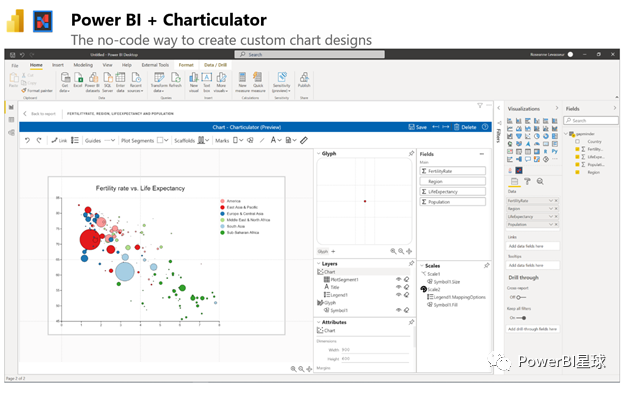This screenshot has width=634, height=393.
Task: Click the Eraser icon in chart toolbar
Action: pos(304,140)
